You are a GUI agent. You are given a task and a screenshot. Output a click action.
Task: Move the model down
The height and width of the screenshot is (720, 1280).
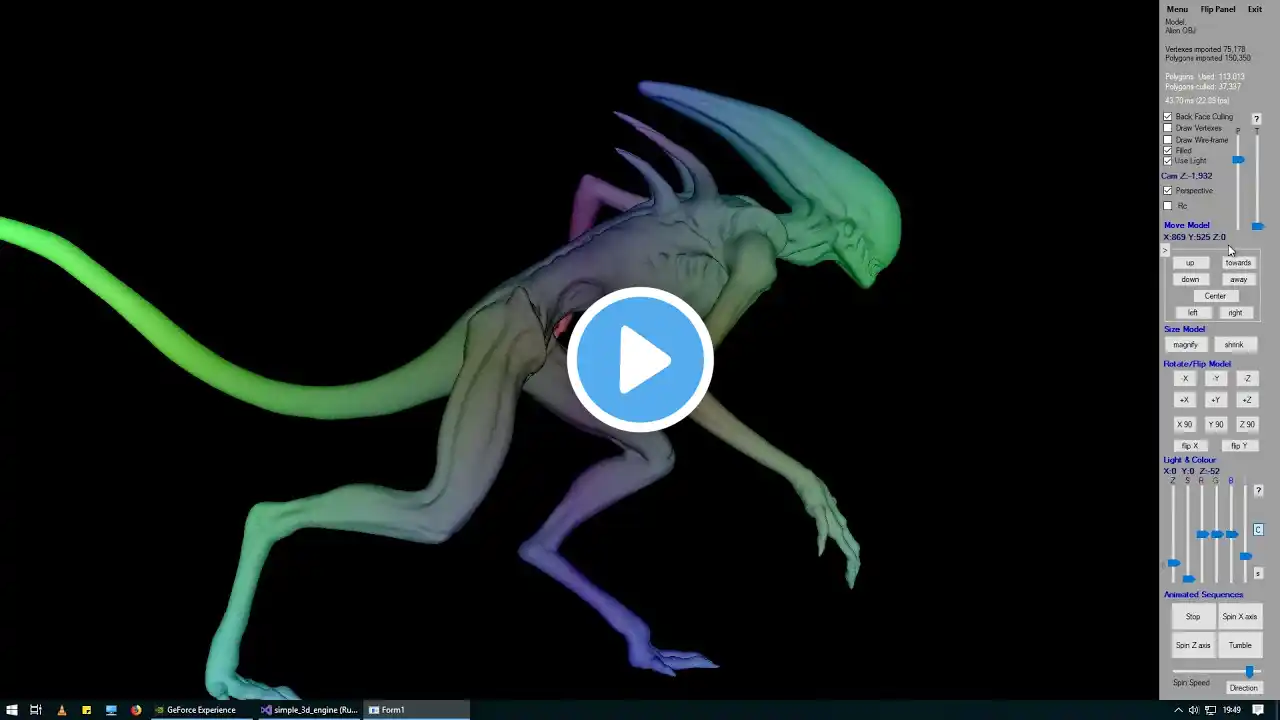click(x=1190, y=280)
